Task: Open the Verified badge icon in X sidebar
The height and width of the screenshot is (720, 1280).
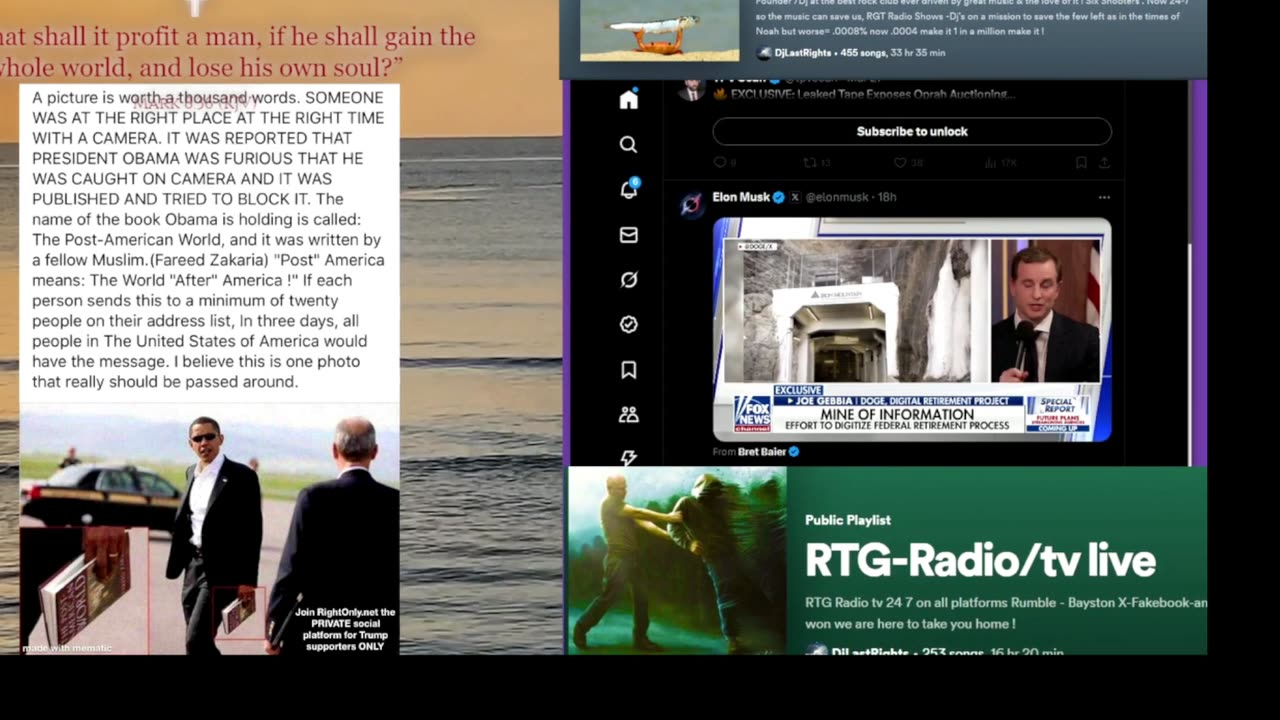Action: click(628, 324)
